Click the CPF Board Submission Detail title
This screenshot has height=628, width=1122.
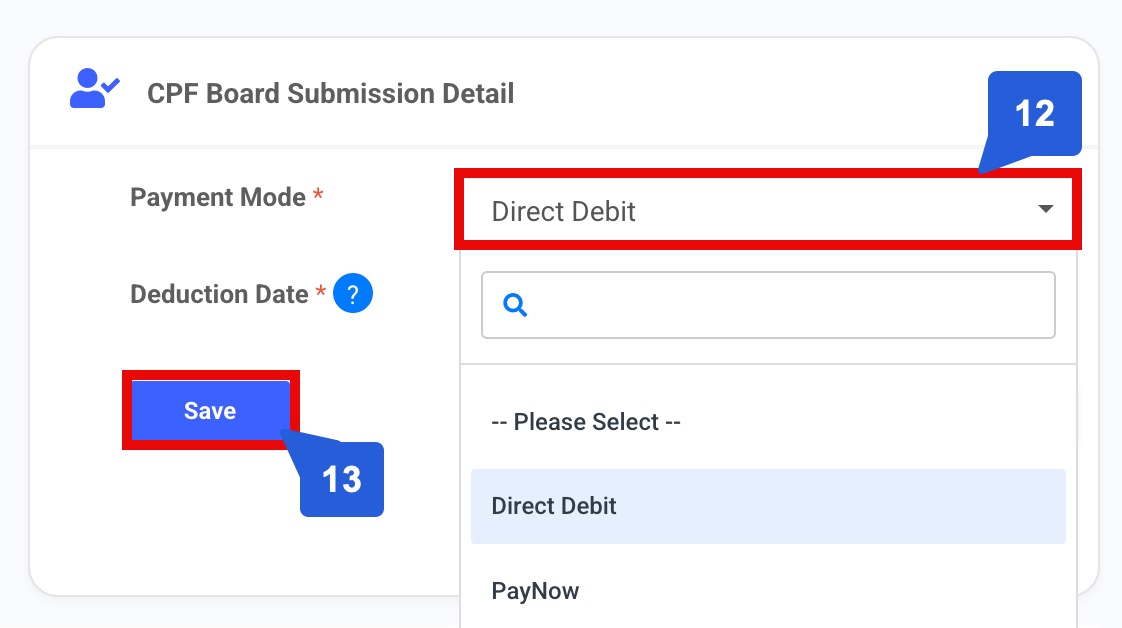[331, 93]
